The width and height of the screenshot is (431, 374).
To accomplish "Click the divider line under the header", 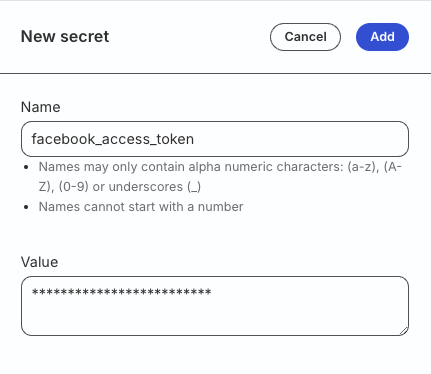I will click(x=215, y=73).
